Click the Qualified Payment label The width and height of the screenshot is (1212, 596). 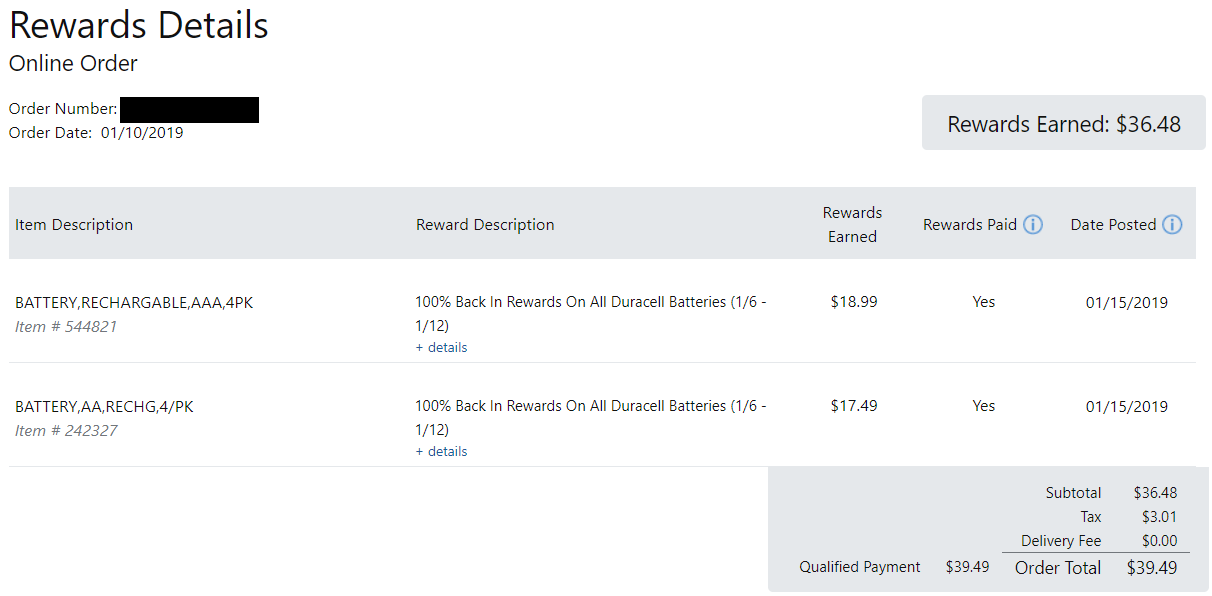(859, 567)
